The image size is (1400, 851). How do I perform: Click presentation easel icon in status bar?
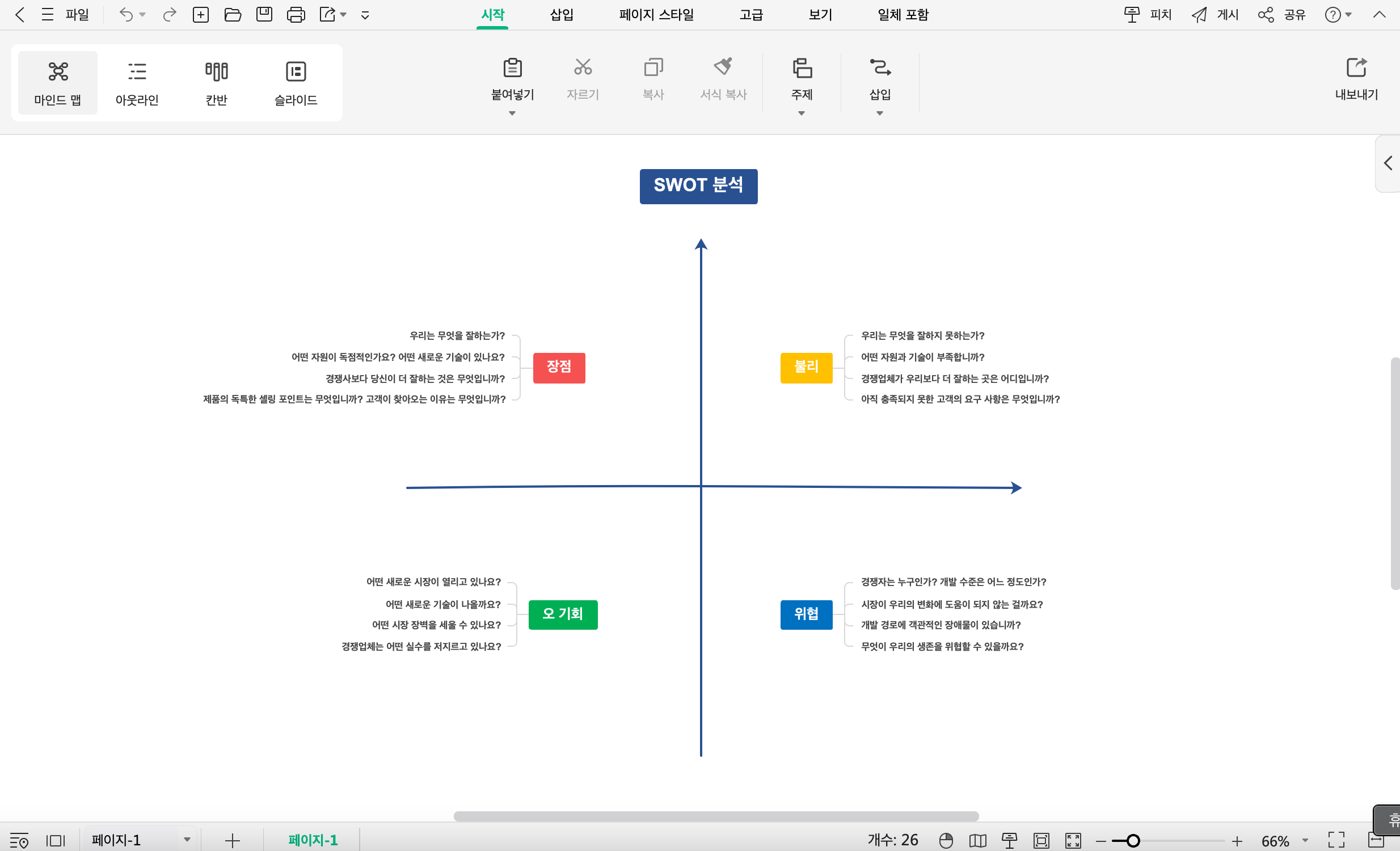[1010, 840]
